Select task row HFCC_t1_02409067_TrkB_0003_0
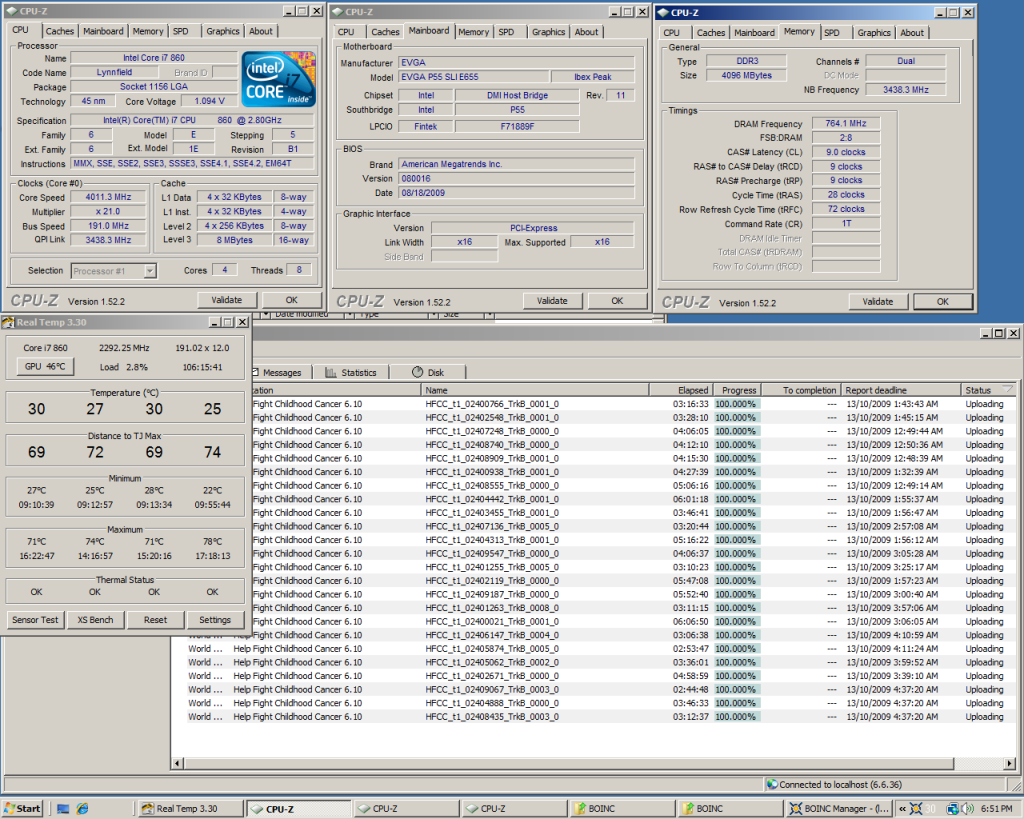Image resolution: width=1024 pixels, height=819 pixels. click(594, 689)
